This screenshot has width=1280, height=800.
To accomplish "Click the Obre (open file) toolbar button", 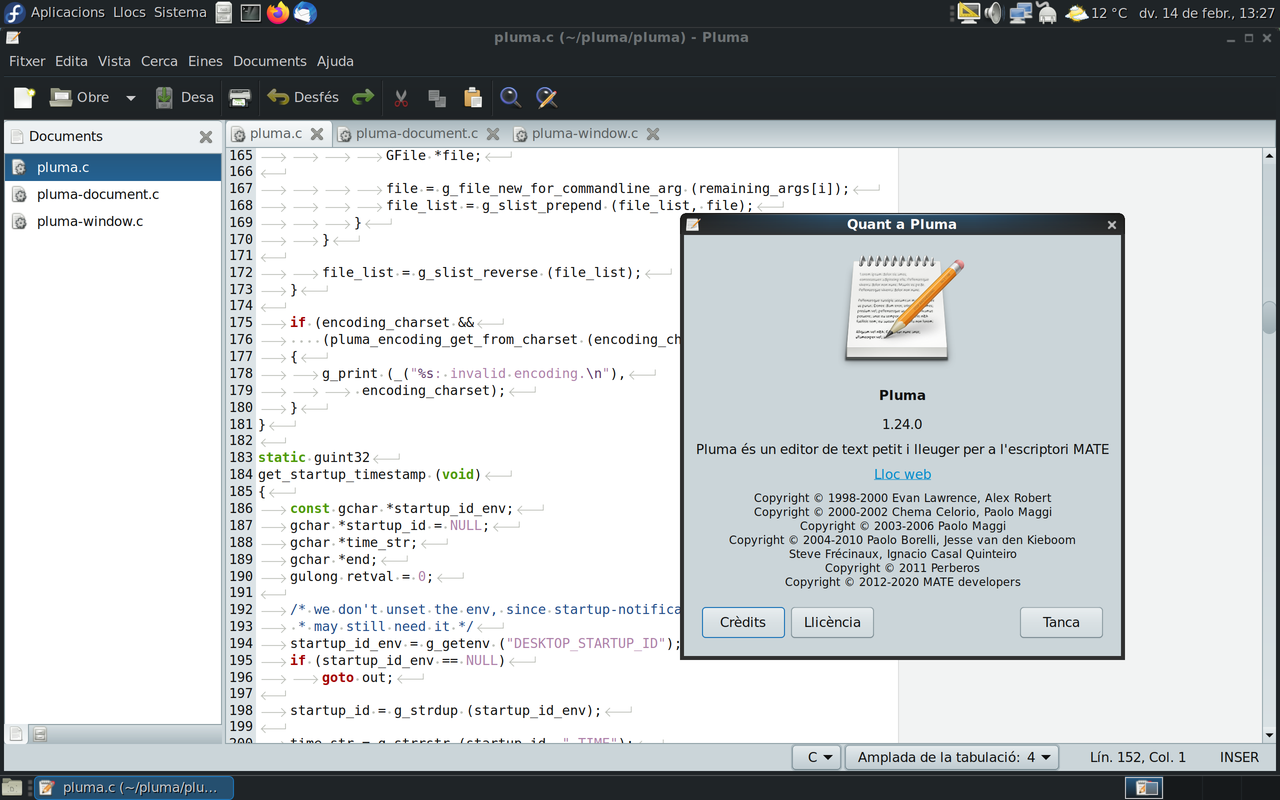I will [x=80, y=97].
